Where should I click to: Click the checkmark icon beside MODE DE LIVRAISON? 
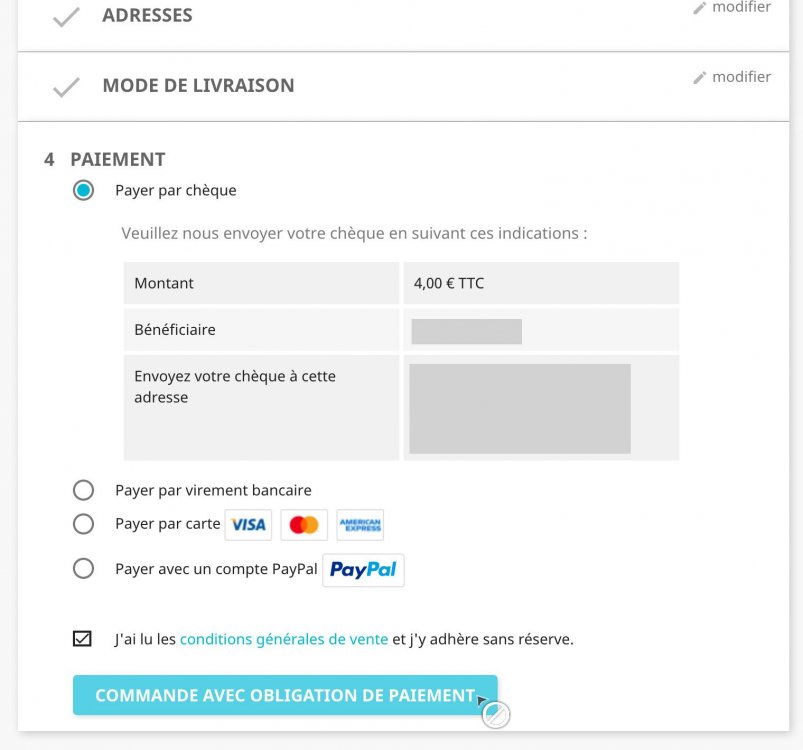(x=66, y=85)
